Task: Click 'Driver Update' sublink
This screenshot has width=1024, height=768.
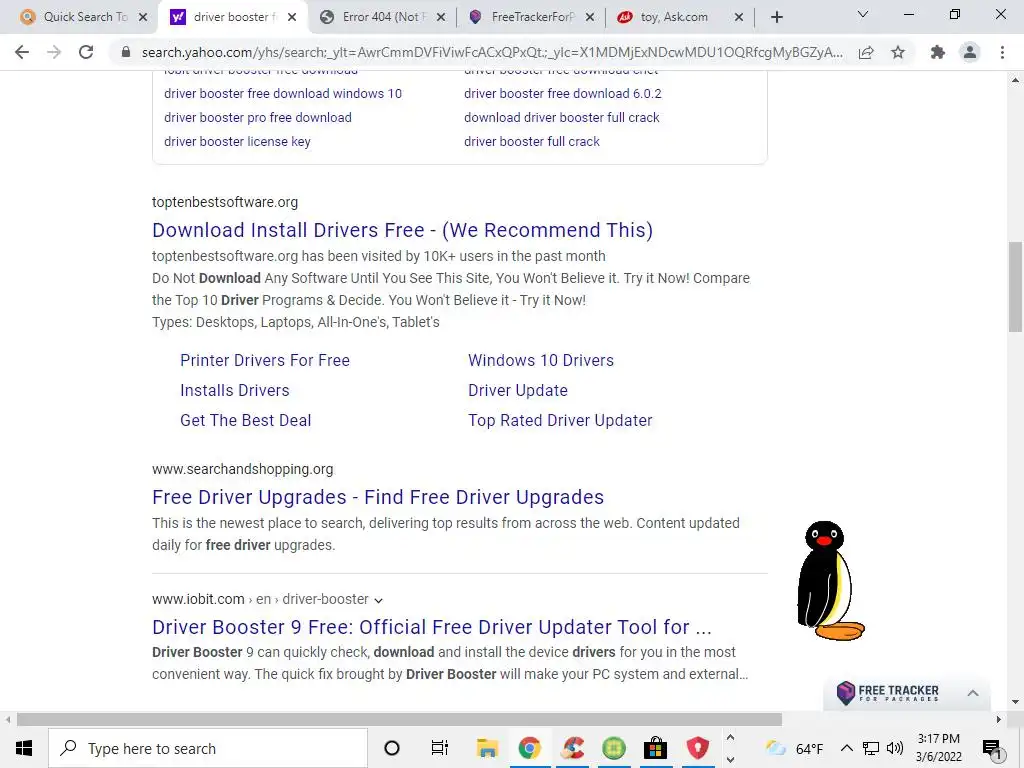Action: tap(518, 391)
